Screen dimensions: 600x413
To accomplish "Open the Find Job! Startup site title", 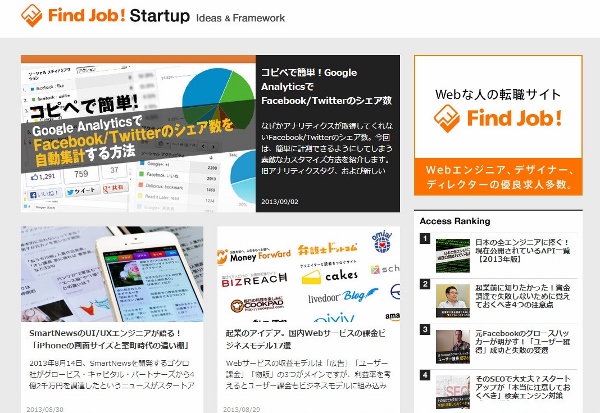I will pyautogui.click(x=119, y=16).
